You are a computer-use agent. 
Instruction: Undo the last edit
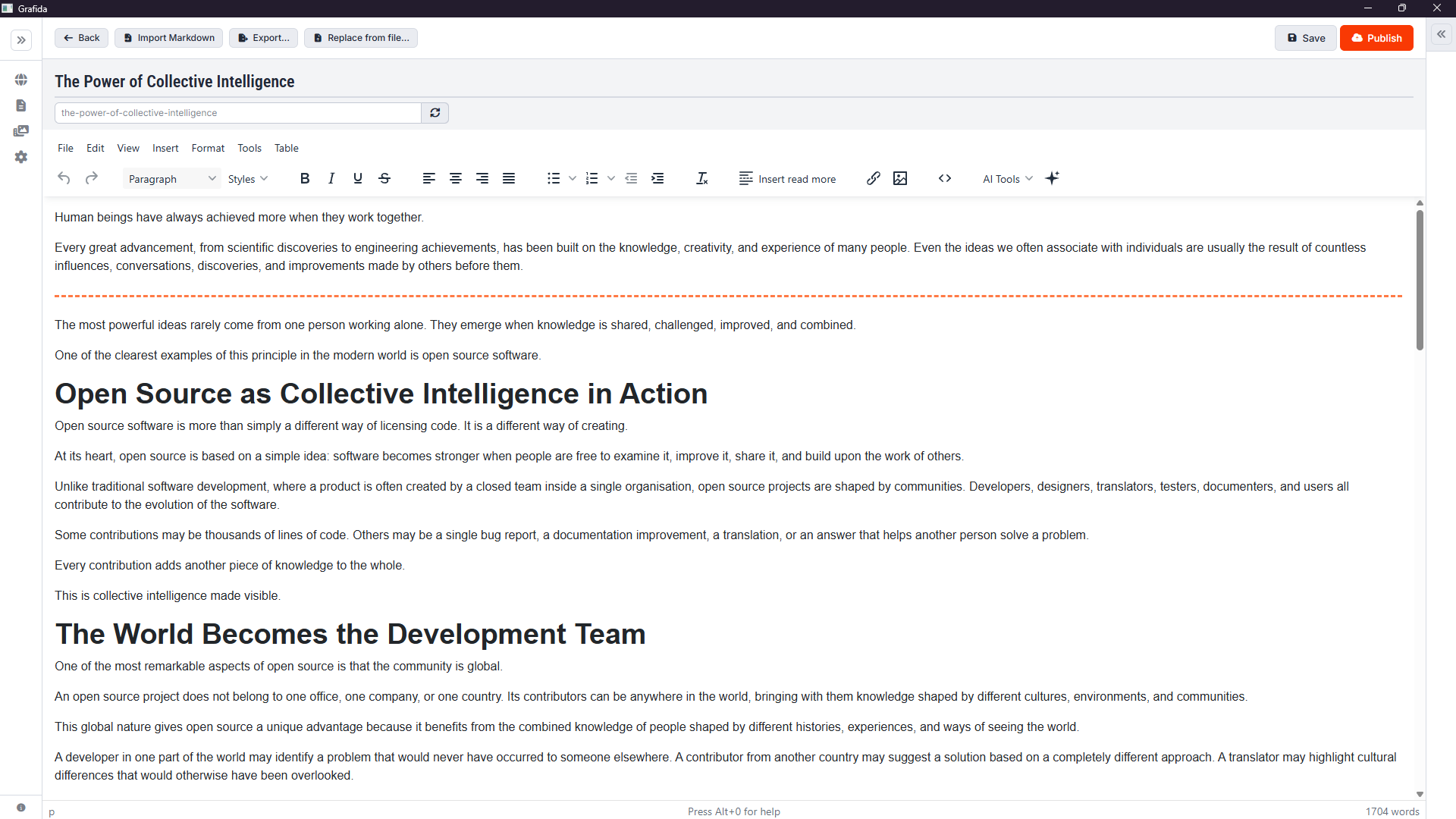(64, 178)
